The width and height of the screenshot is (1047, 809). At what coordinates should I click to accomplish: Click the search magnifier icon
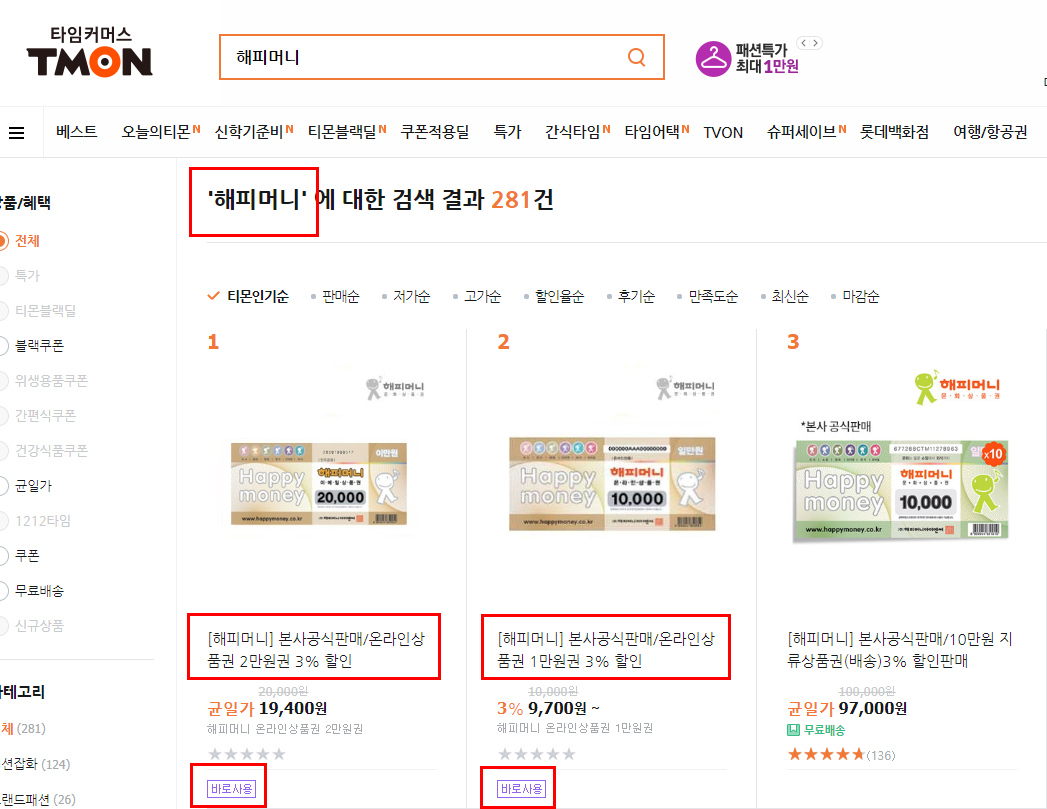[x=637, y=57]
